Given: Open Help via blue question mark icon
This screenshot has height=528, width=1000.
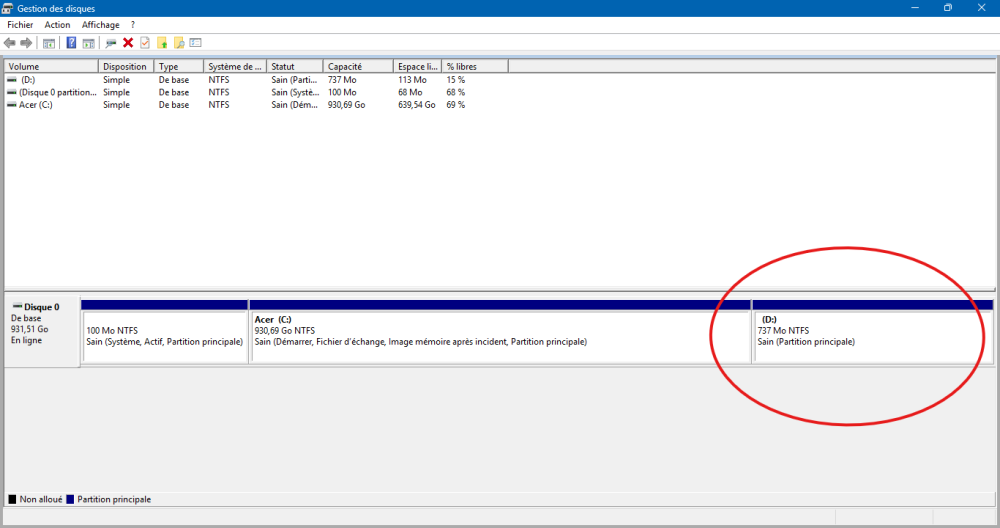Looking at the screenshot, I should coord(71,43).
